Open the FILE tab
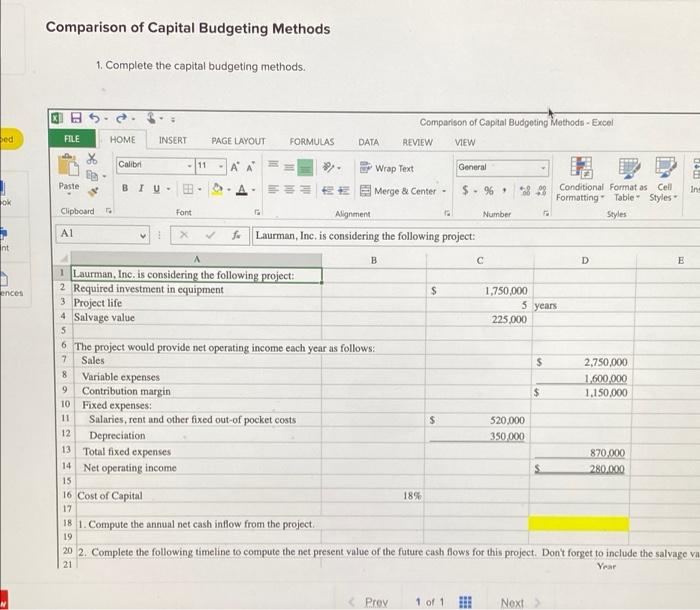Image resolution: width=700 pixels, height=610 pixels. [x=72, y=139]
